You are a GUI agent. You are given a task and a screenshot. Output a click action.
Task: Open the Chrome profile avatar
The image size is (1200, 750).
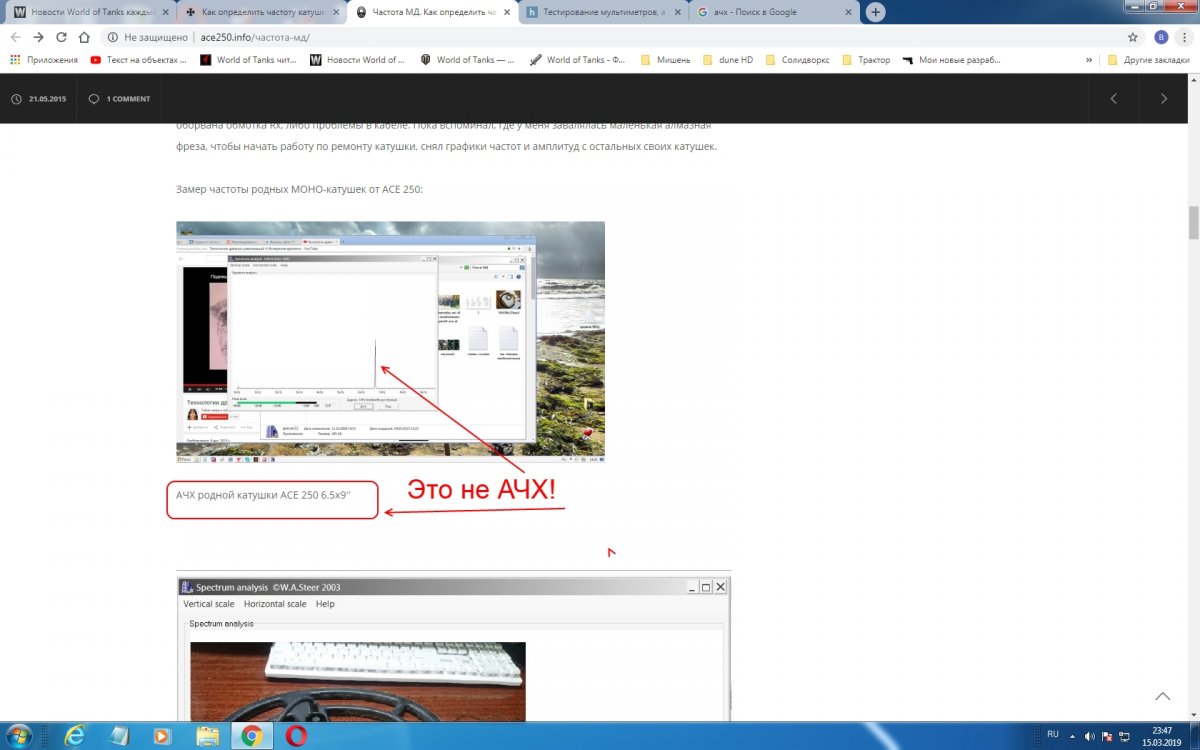[x=1161, y=37]
